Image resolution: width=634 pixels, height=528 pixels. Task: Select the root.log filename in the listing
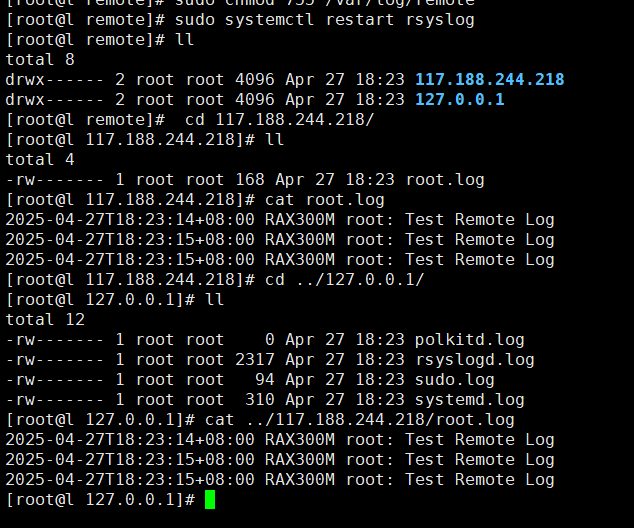coord(444,180)
